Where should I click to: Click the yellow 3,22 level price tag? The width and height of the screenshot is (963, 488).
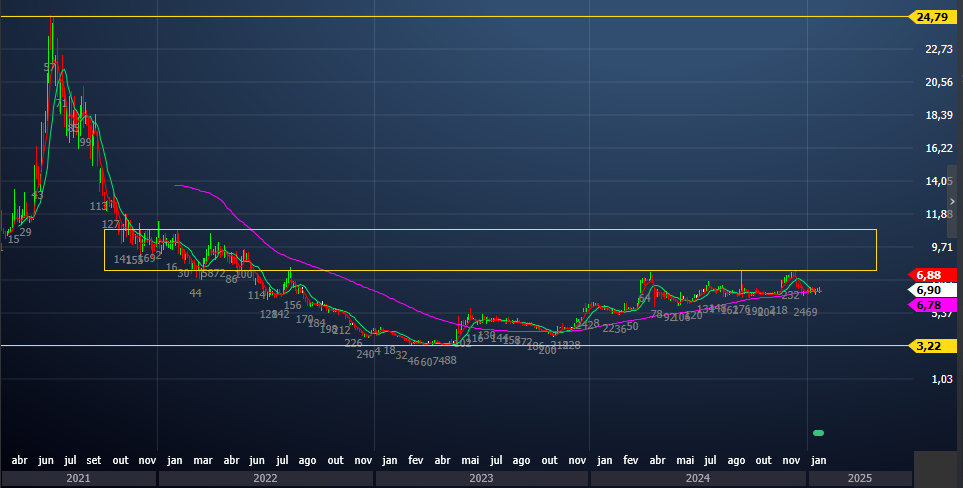click(x=931, y=346)
